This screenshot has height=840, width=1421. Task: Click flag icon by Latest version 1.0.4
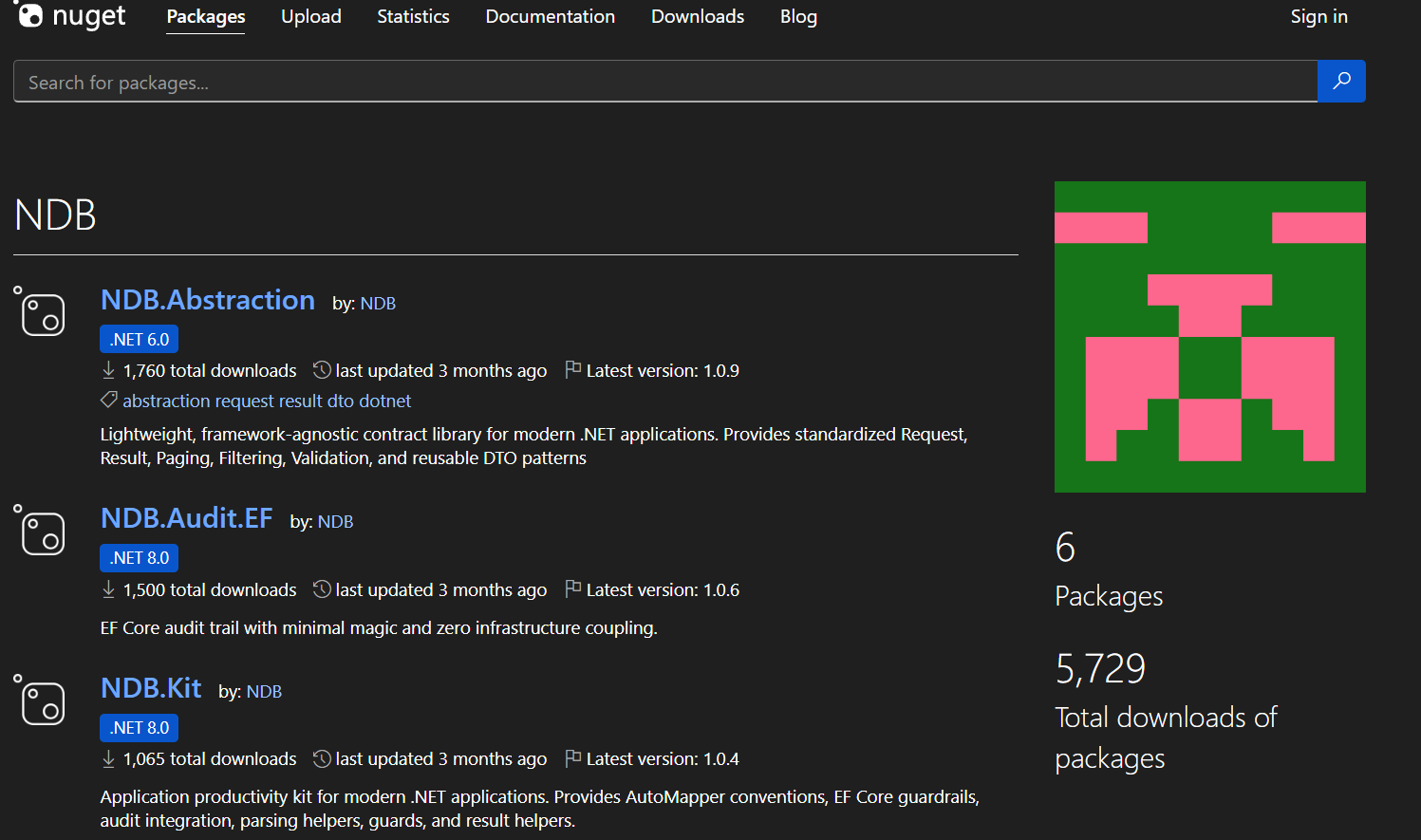pyautogui.click(x=572, y=757)
